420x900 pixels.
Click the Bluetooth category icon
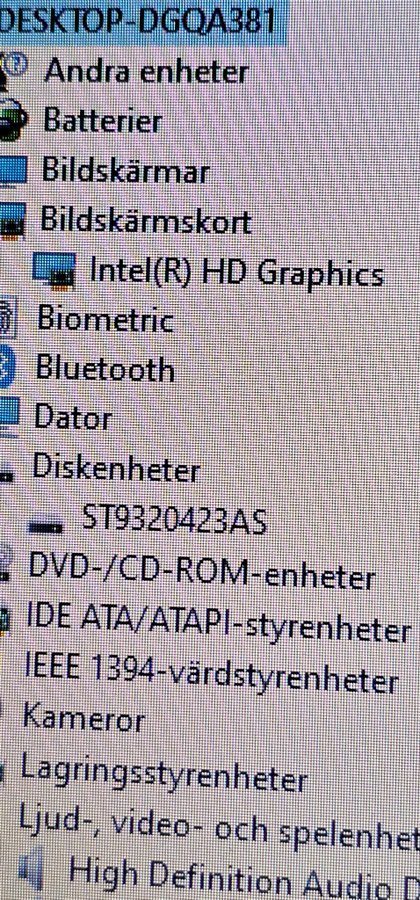click(6, 369)
